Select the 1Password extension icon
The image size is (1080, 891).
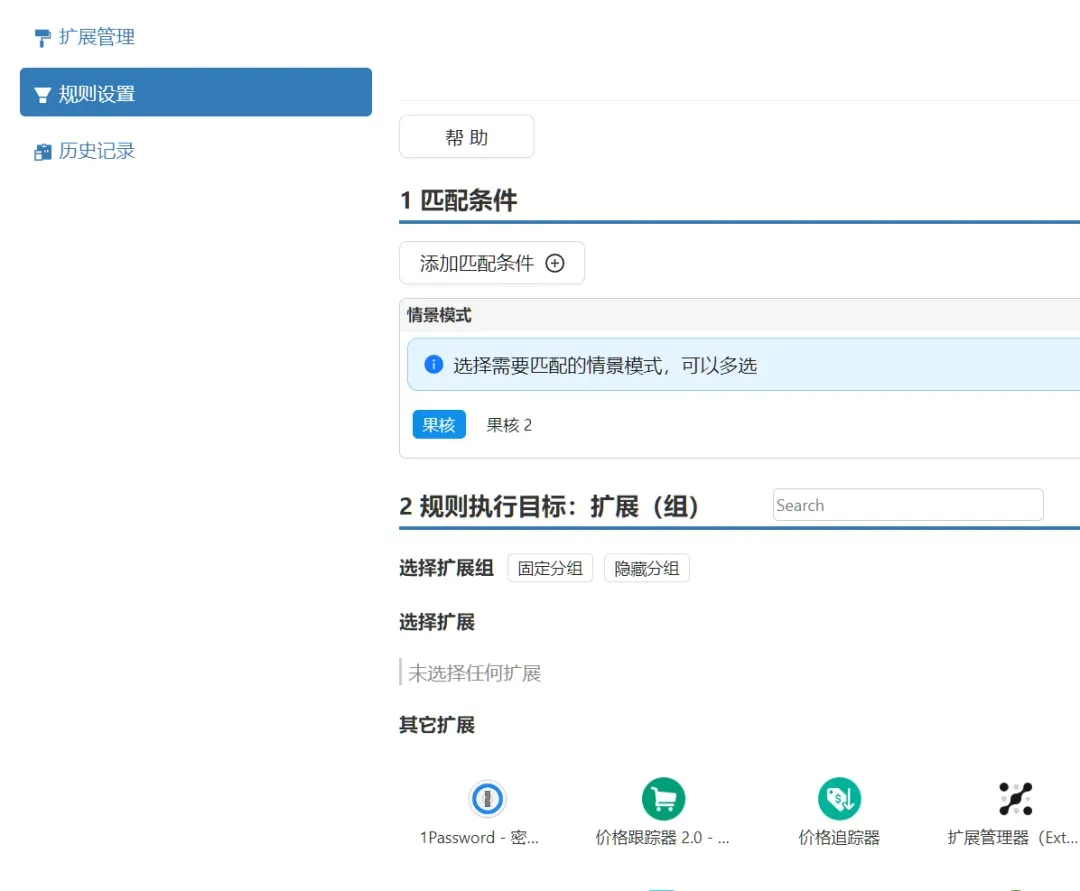click(488, 799)
